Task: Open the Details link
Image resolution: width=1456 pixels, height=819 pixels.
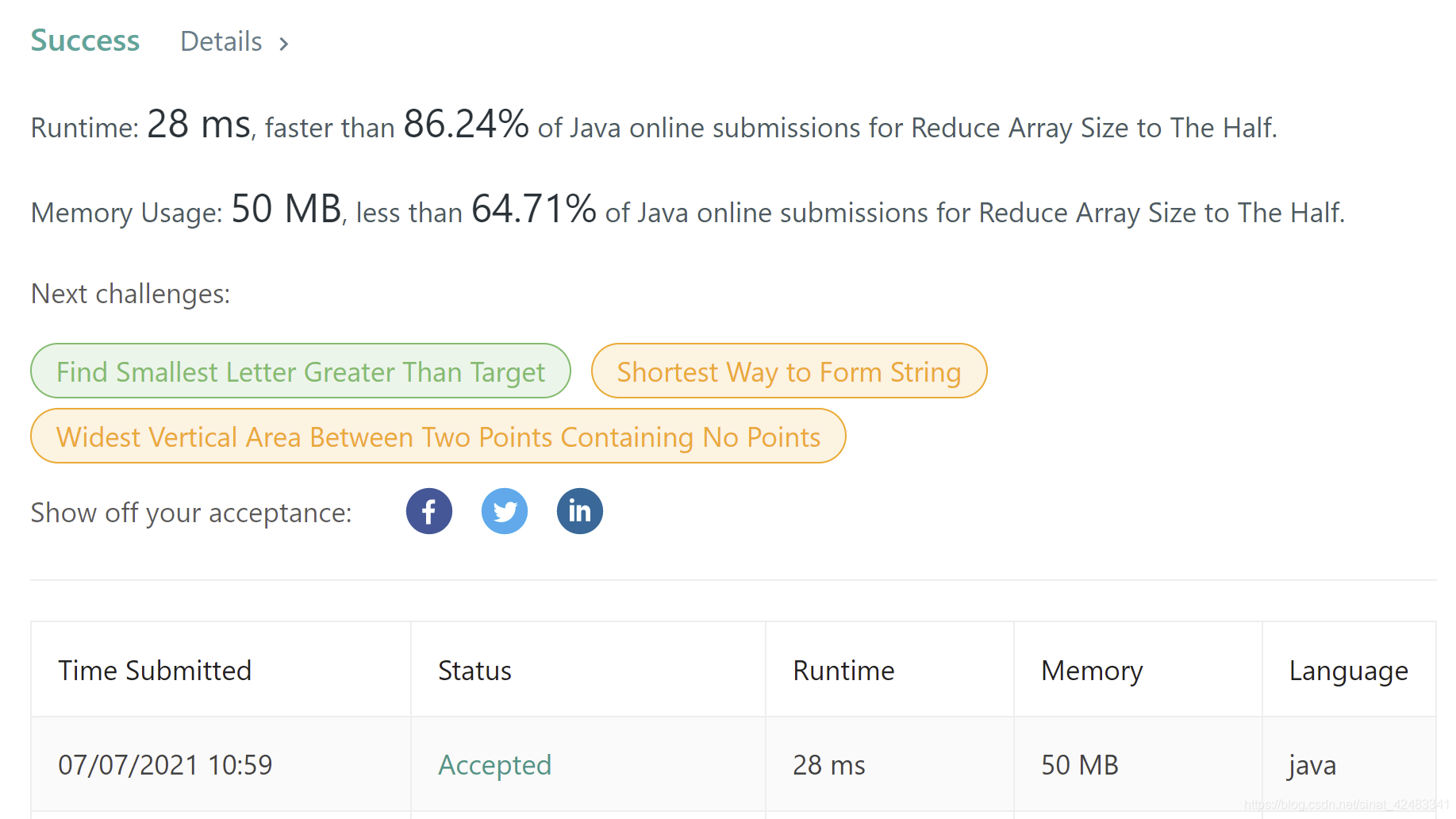Action: [x=221, y=41]
